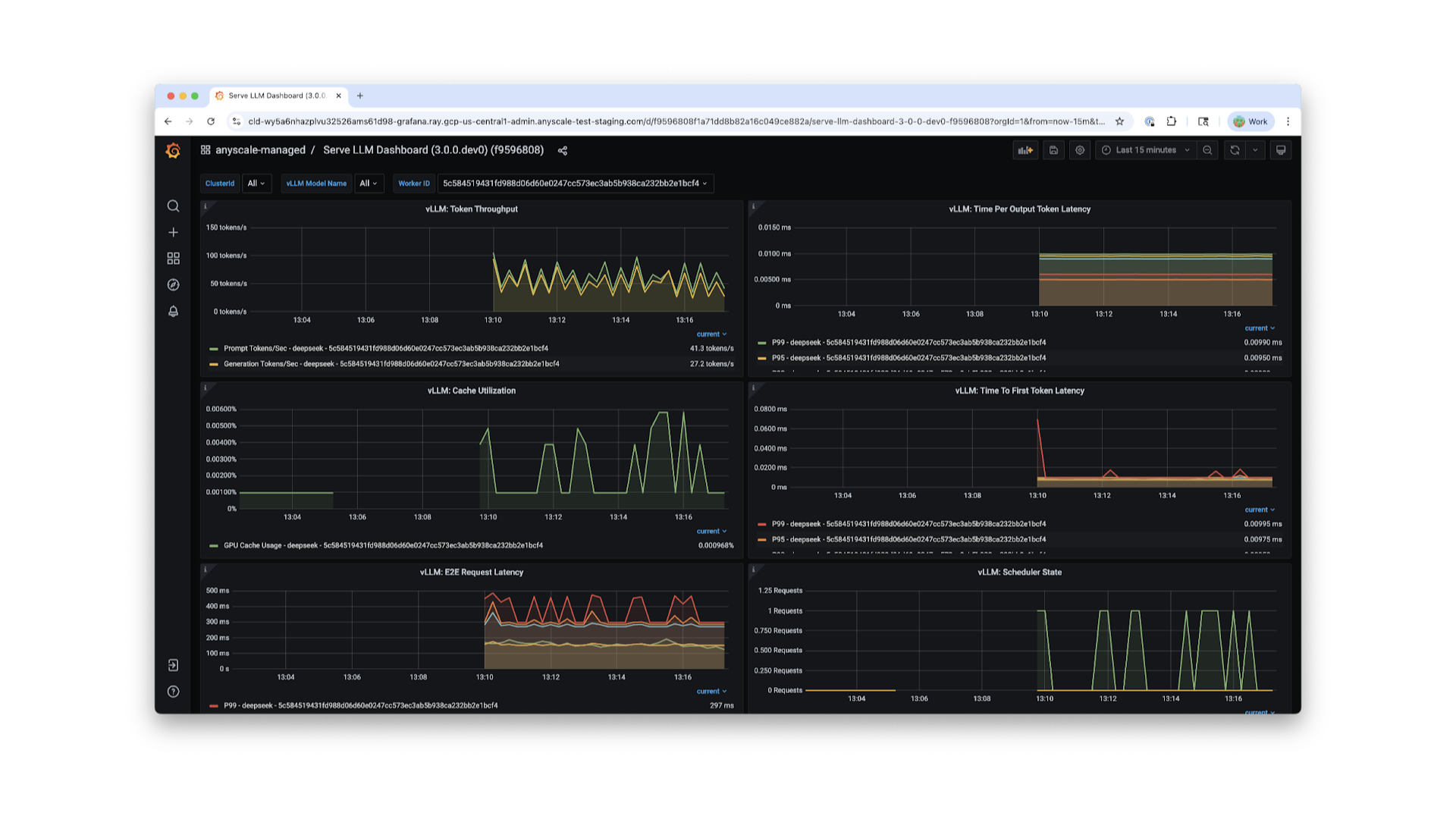
Task: Open the Grafana home logo
Action: (x=173, y=151)
